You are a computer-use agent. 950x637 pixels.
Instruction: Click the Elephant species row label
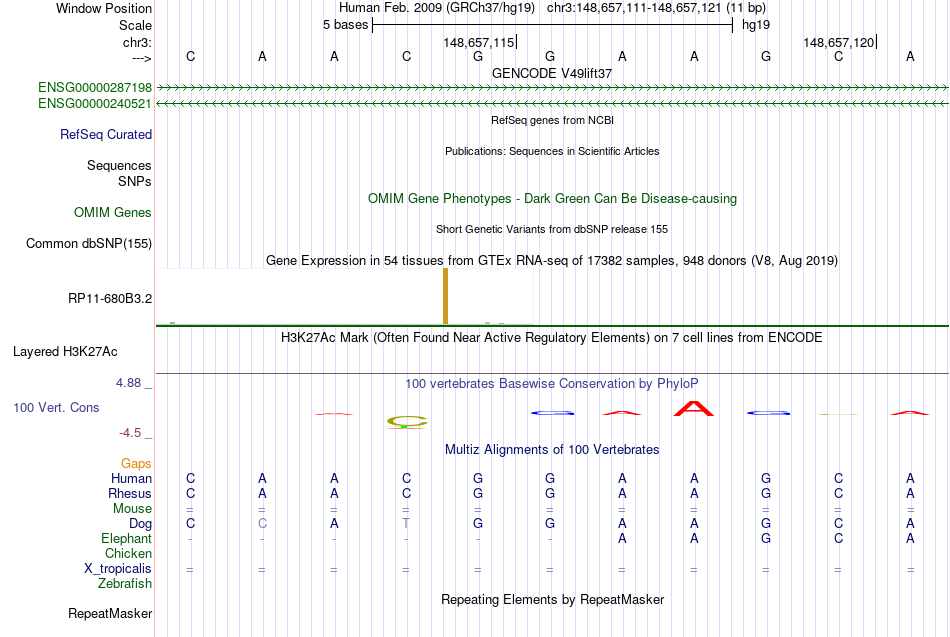(127, 539)
